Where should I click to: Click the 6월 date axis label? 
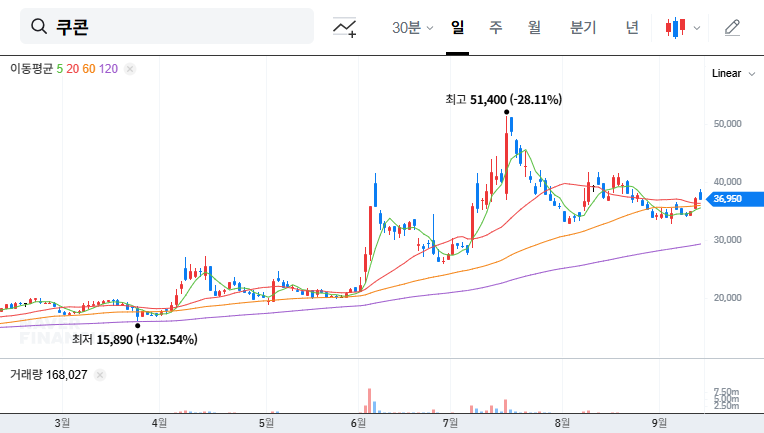358,423
